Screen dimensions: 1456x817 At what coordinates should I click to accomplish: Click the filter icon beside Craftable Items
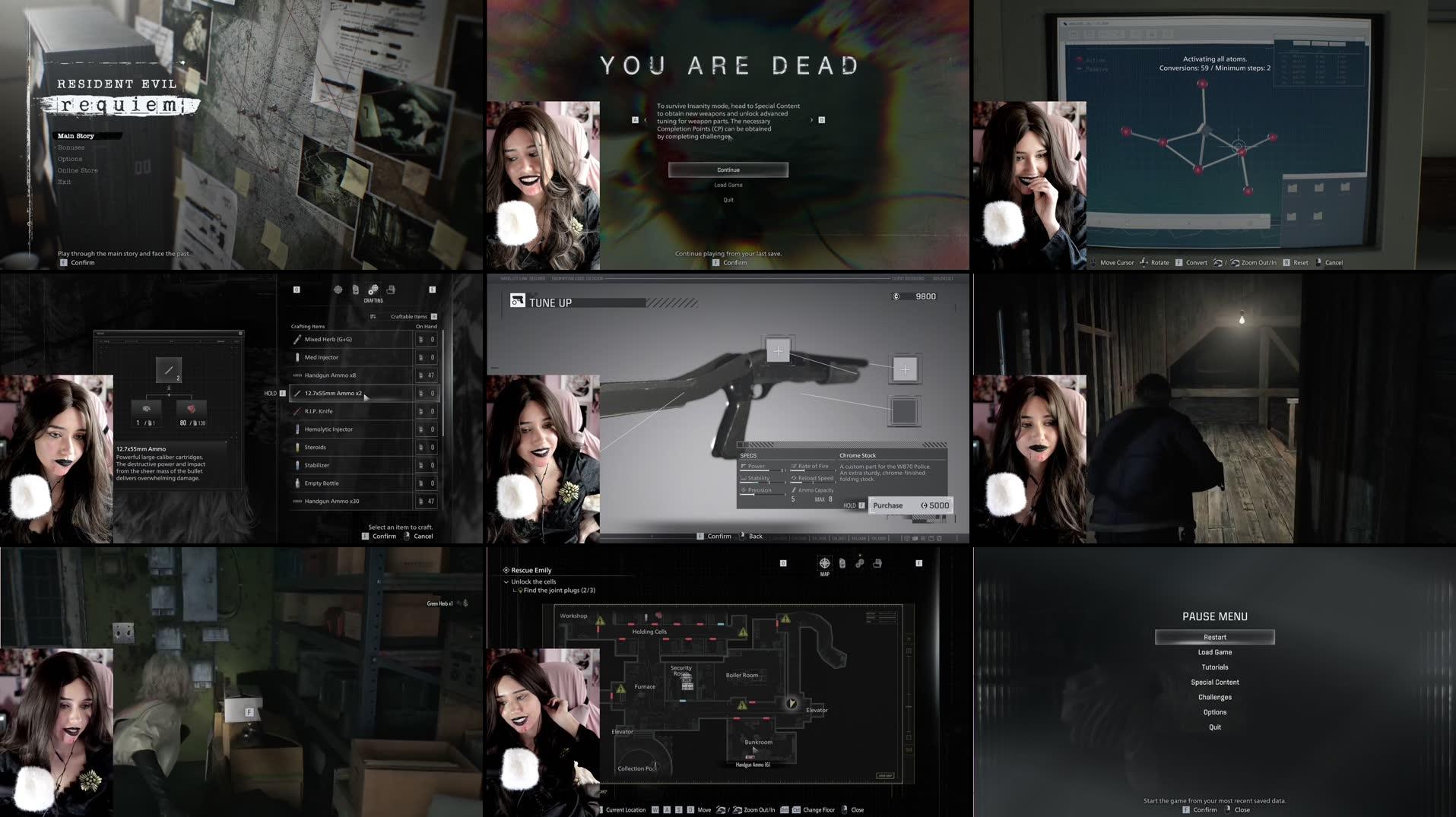click(373, 315)
